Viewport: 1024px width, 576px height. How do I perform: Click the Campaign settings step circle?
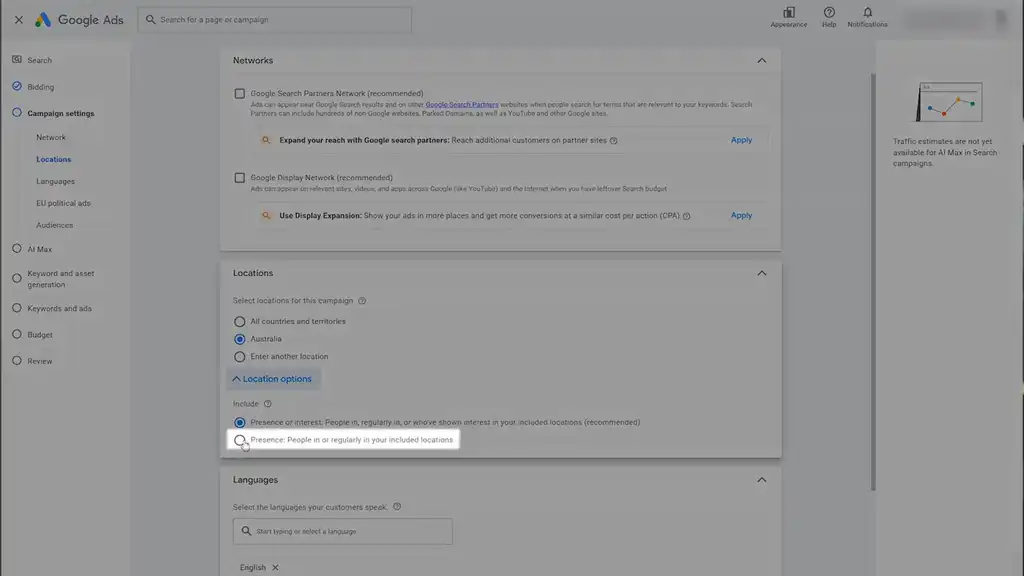click(17, 112)
